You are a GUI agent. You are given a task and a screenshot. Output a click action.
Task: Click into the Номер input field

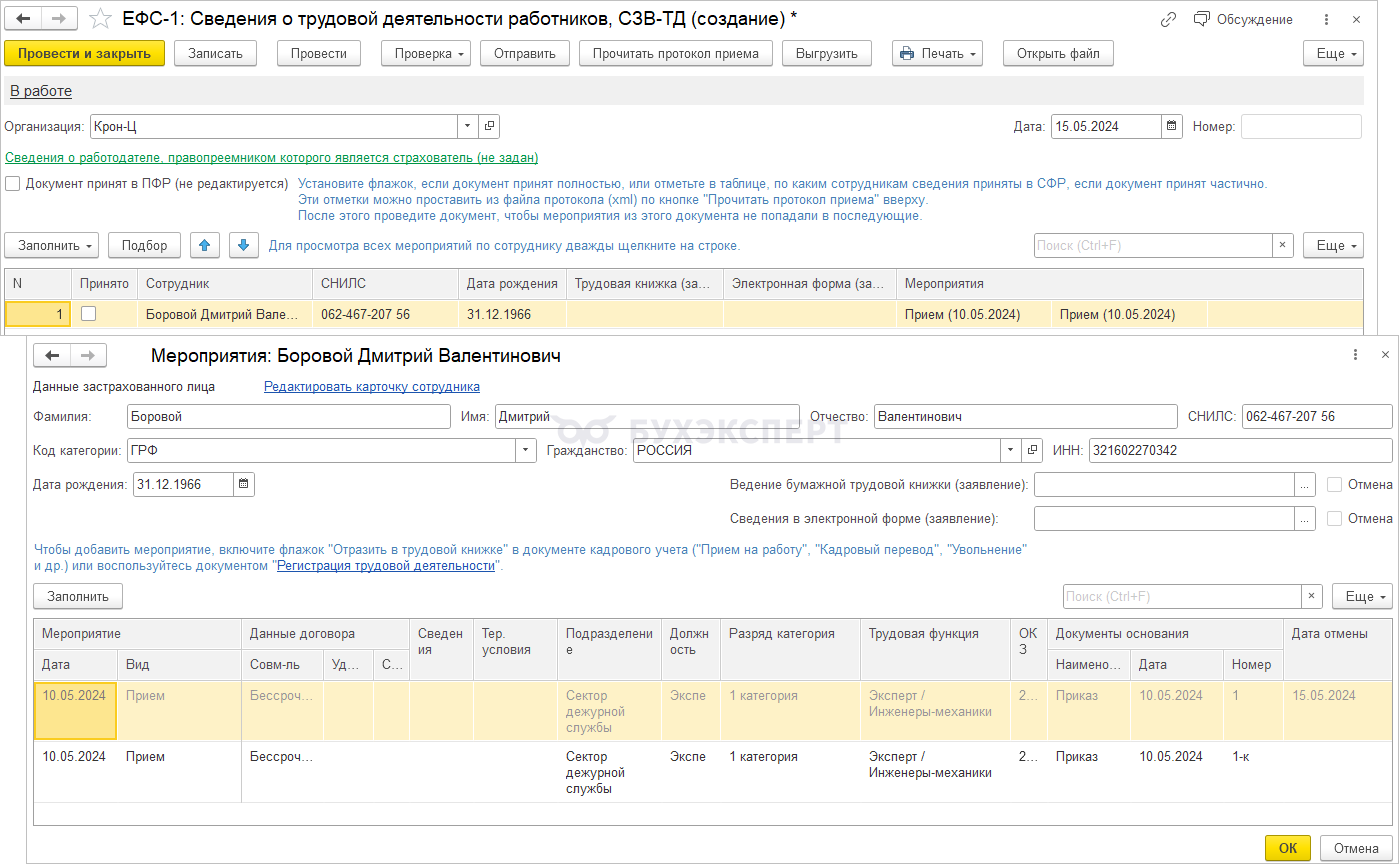pyautogui.click(x=1300, y=127)
